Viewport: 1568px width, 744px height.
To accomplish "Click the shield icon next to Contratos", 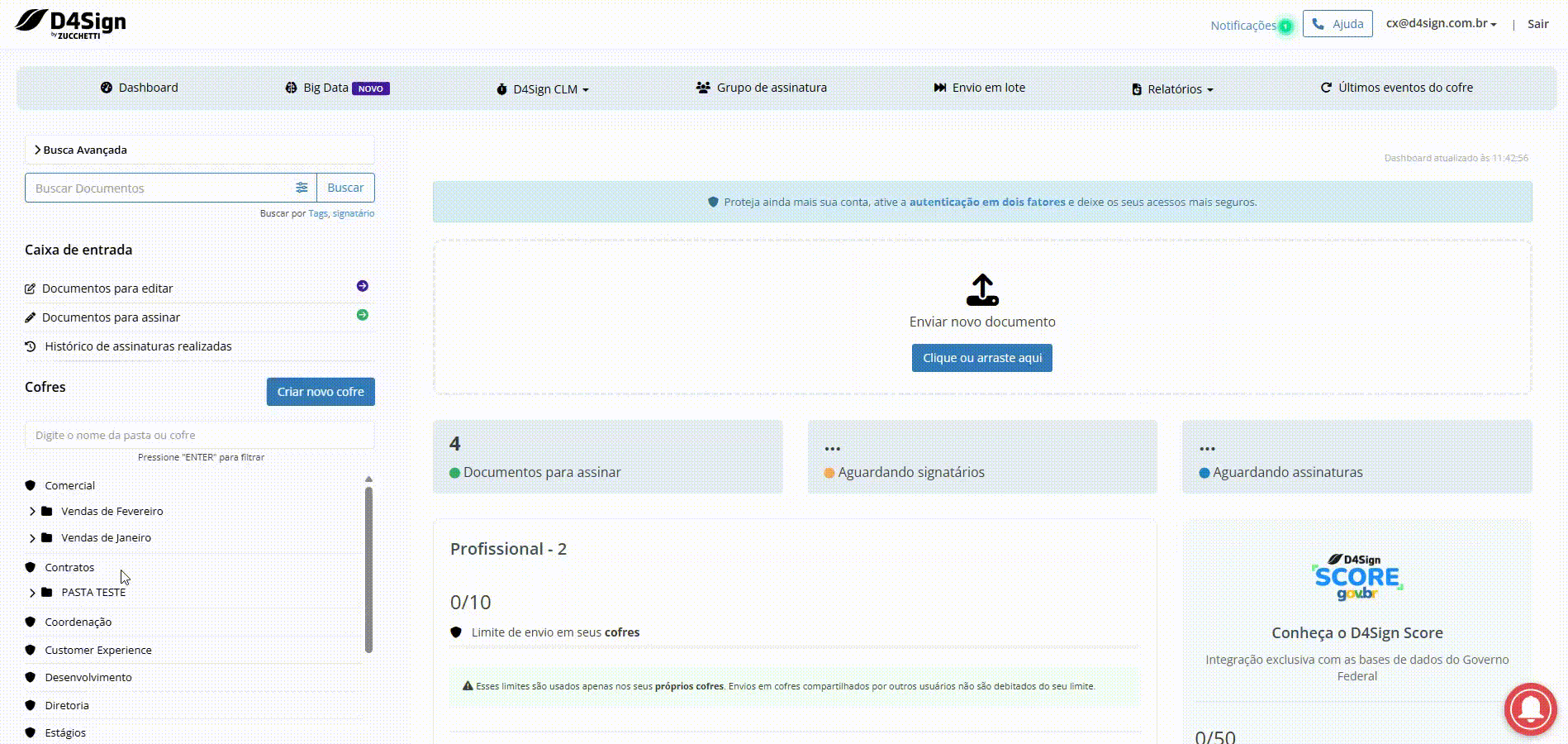I will pyautogui.click(x=31, y=567).
